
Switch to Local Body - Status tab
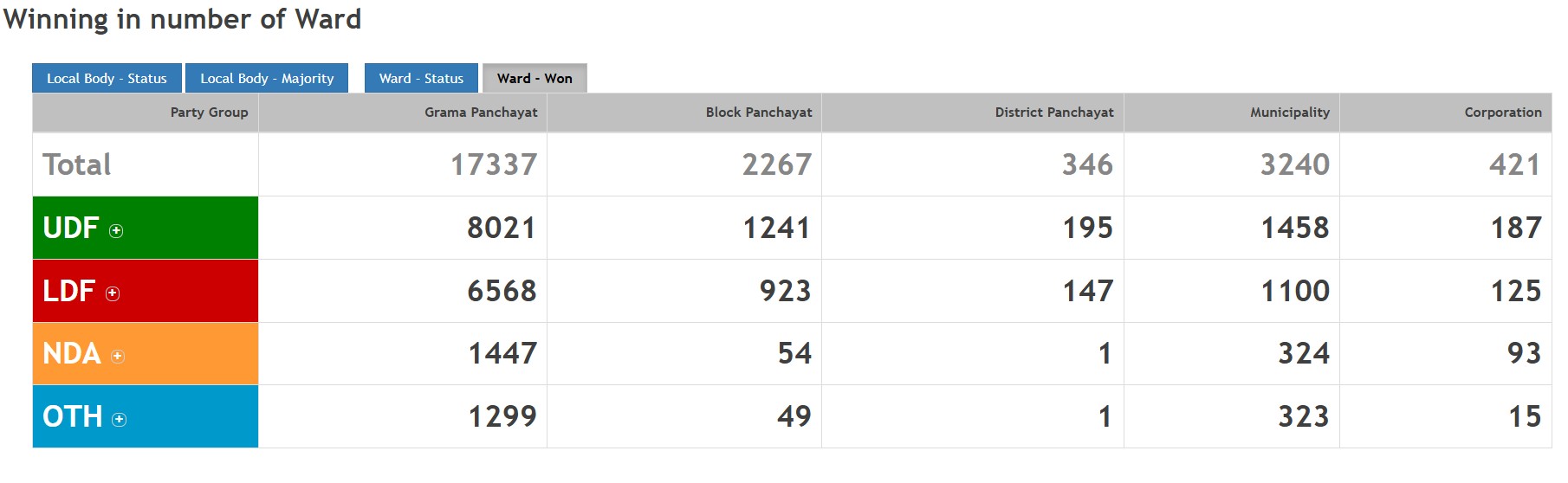tap(107, 78)
